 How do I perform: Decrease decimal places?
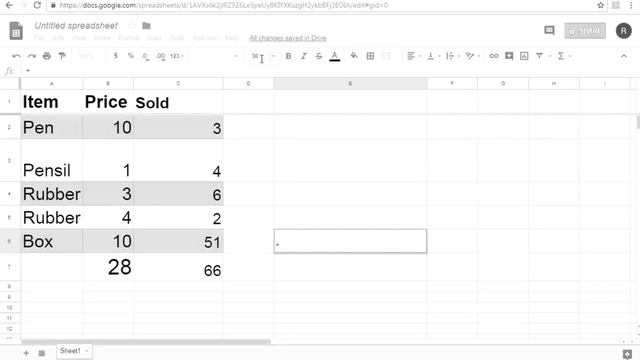(145, 56)
